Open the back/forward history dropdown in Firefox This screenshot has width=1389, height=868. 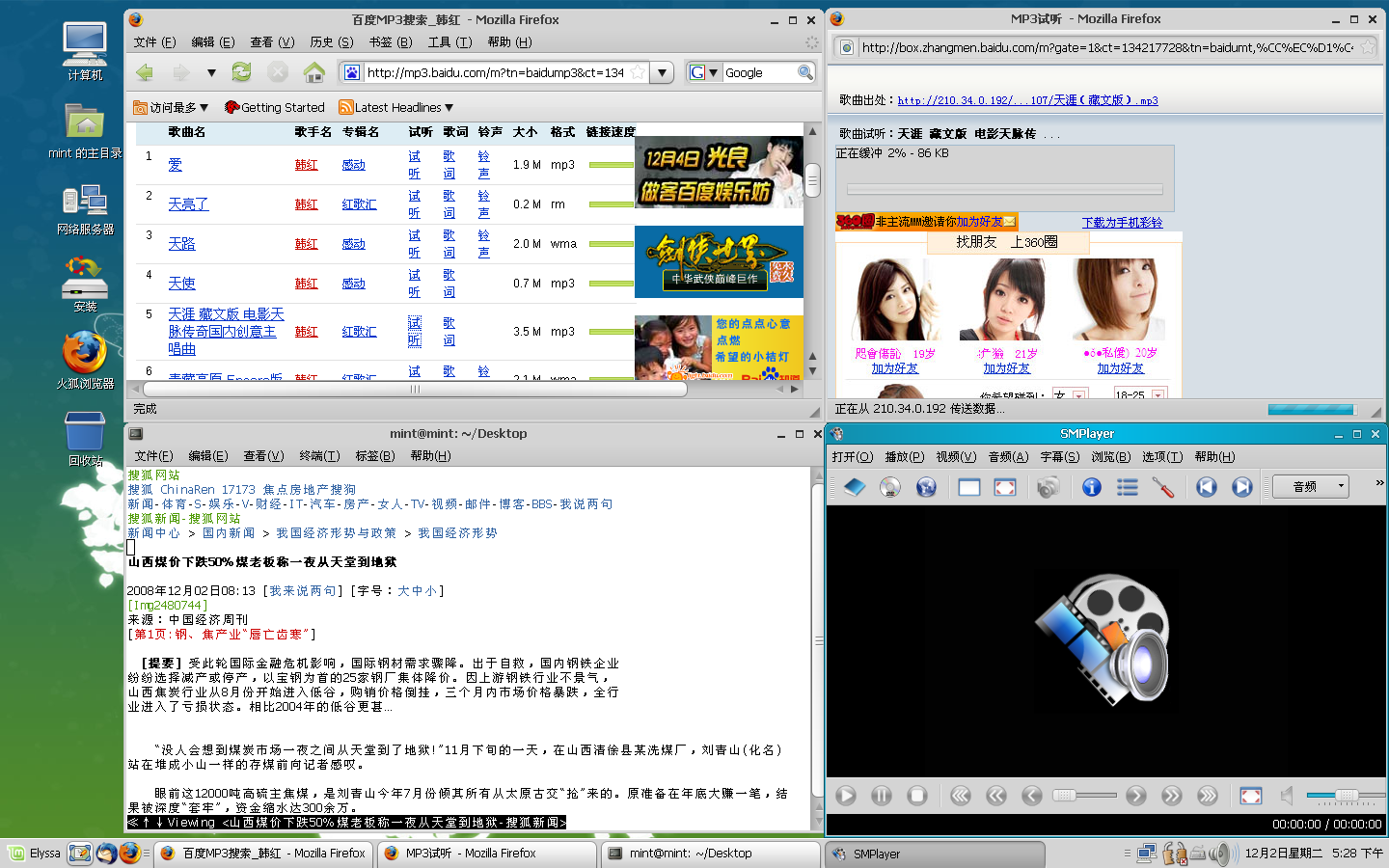211,72
